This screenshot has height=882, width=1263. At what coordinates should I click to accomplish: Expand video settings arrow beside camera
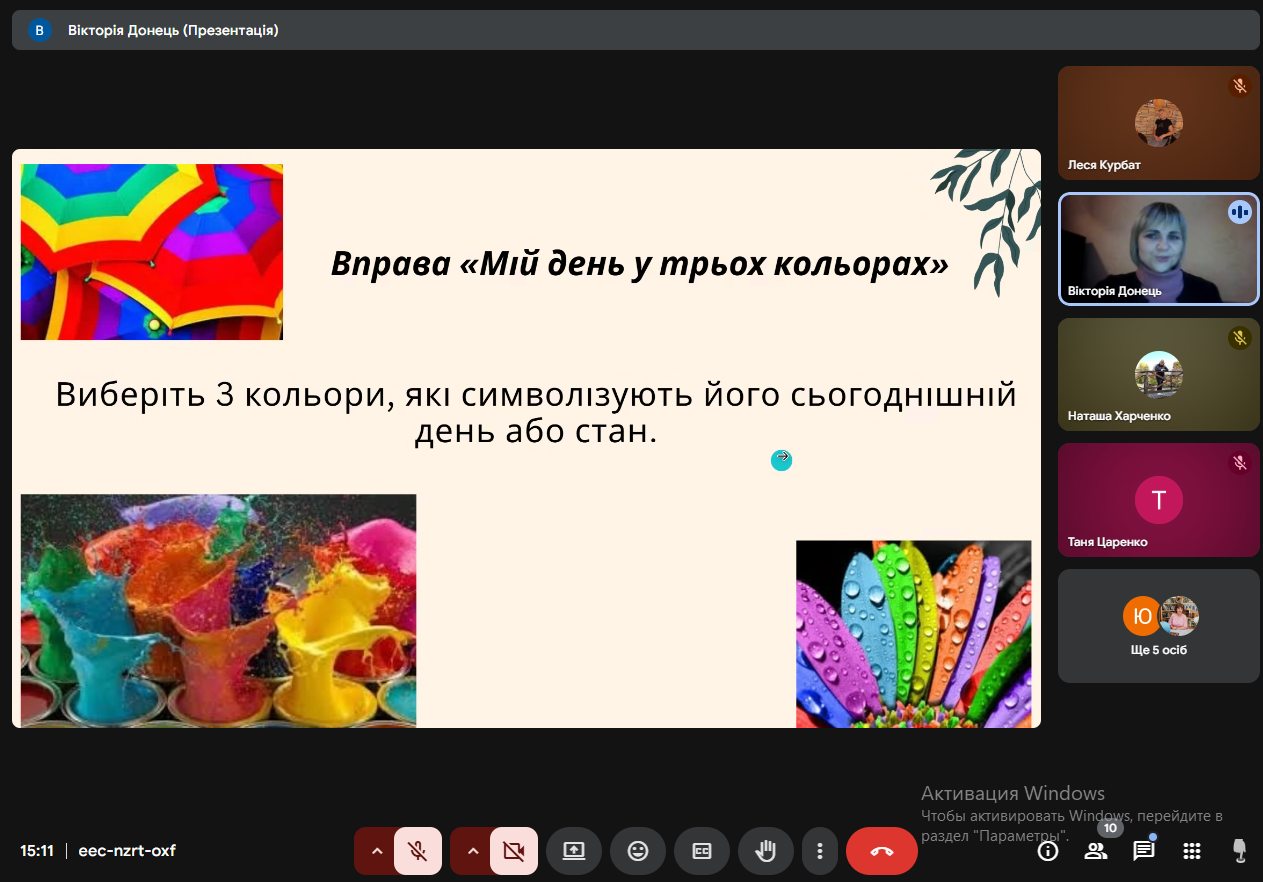coord(473,851)
